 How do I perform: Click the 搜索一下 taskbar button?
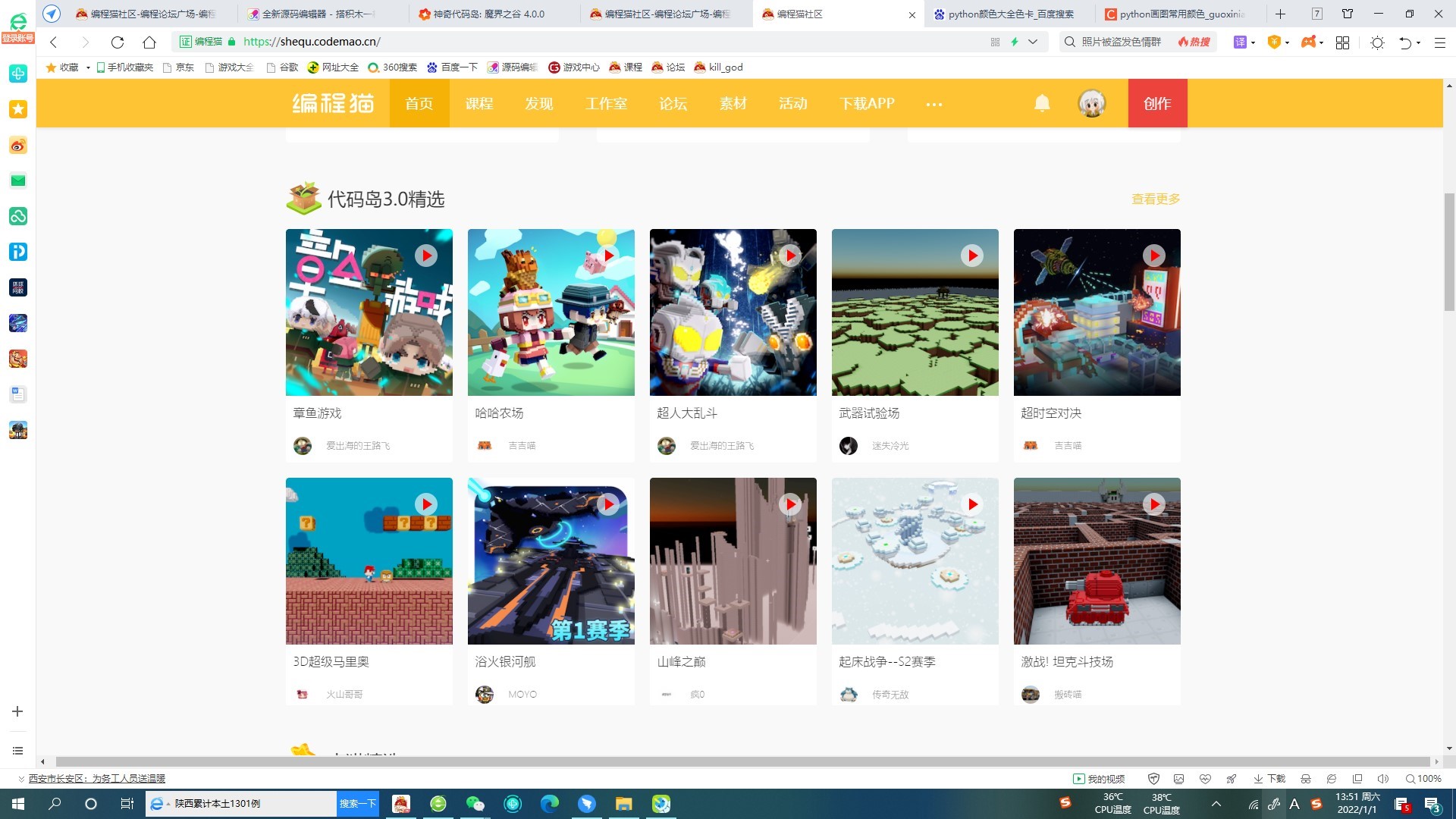[357, 804]
